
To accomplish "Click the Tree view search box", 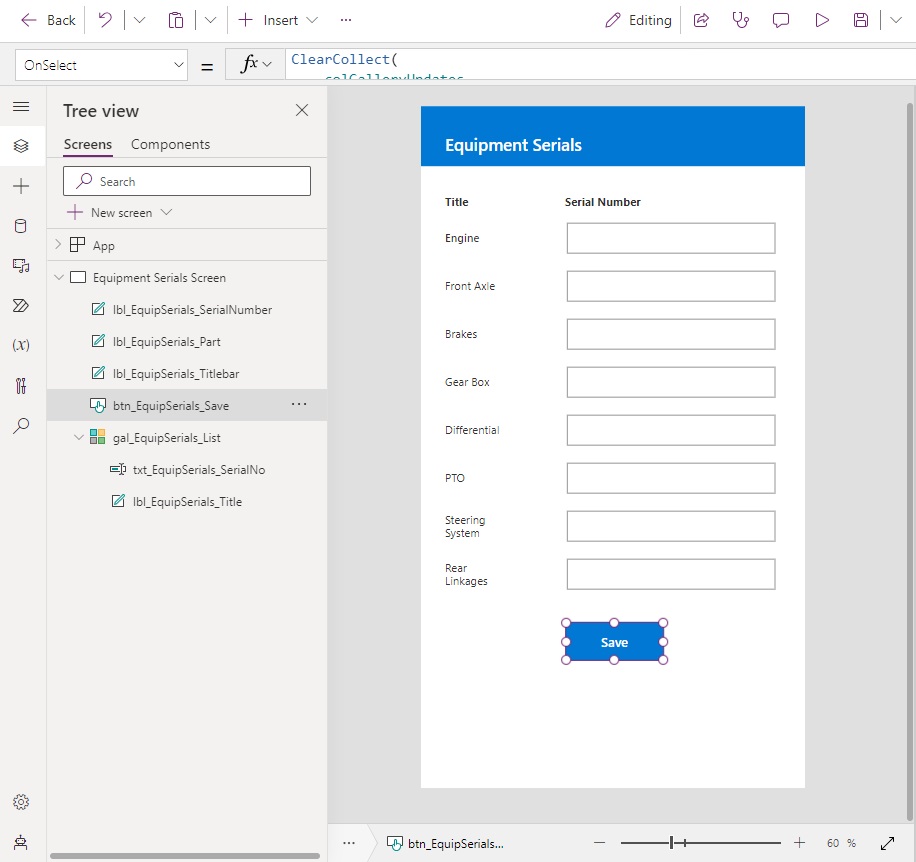I will coord(186,181).
